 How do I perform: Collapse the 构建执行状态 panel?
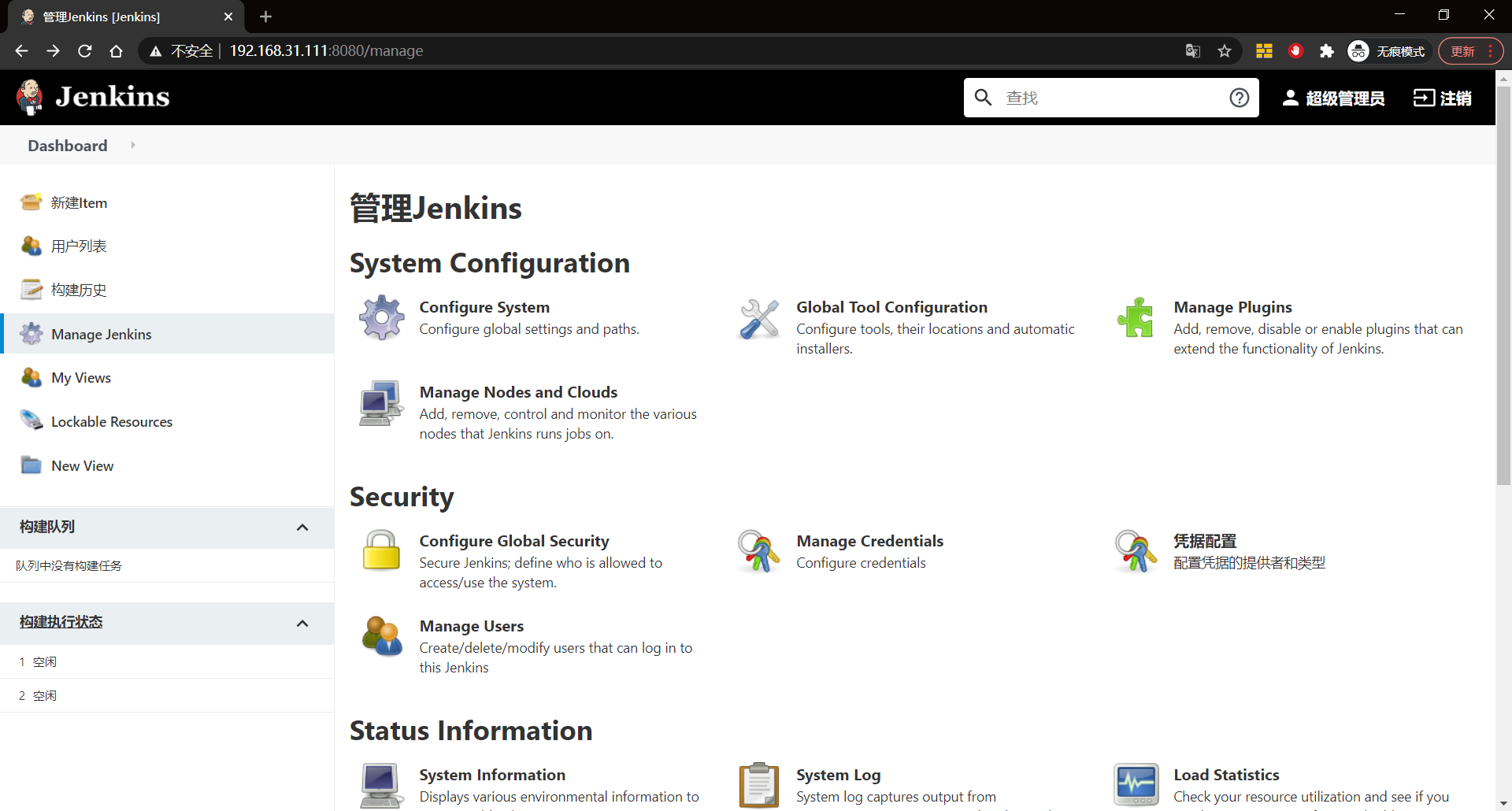[302, 624]
